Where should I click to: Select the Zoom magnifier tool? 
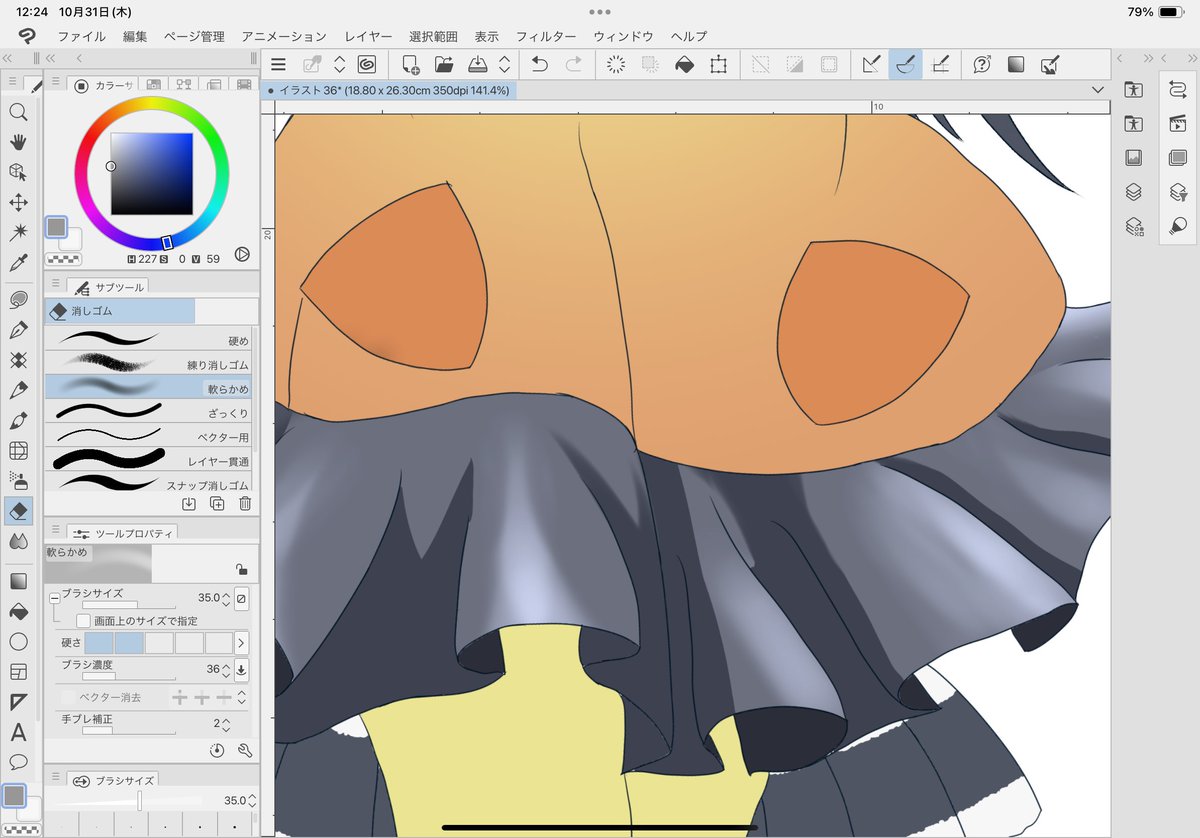(x=18, y=112)
